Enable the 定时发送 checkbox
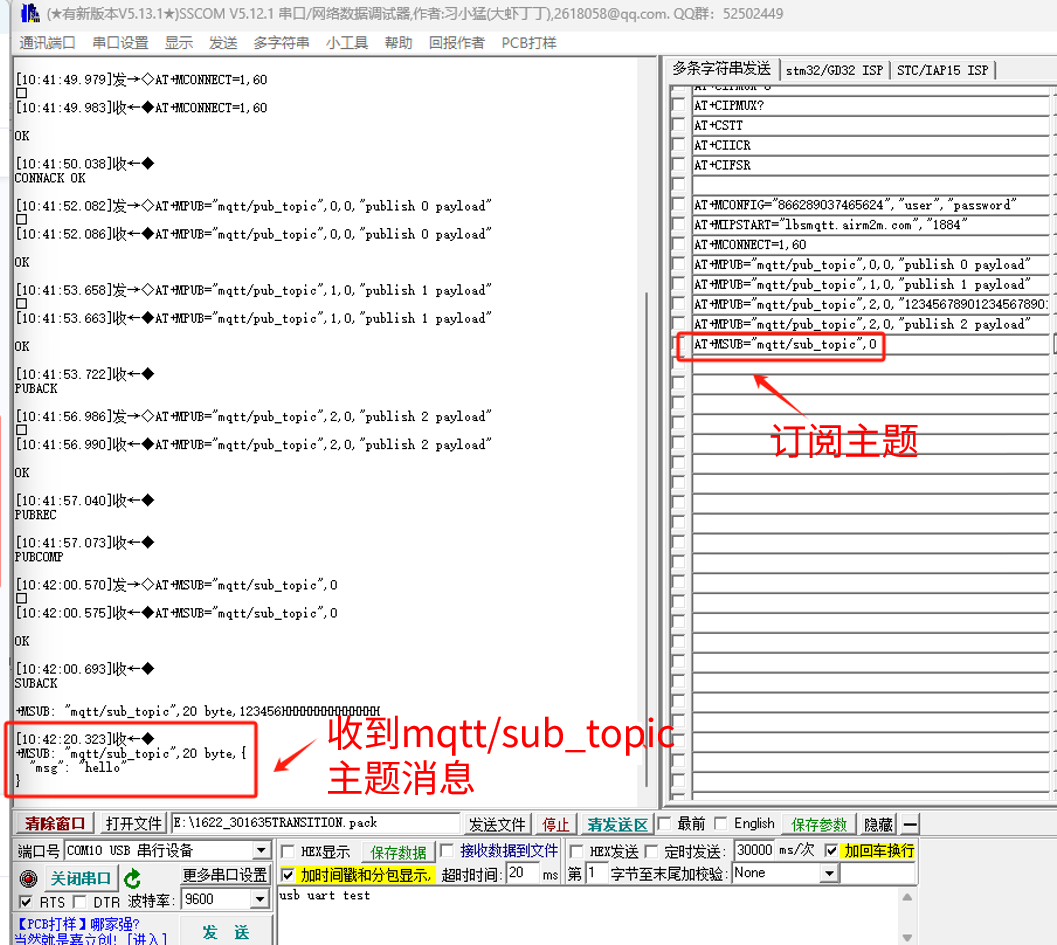 tap(651, 851)
